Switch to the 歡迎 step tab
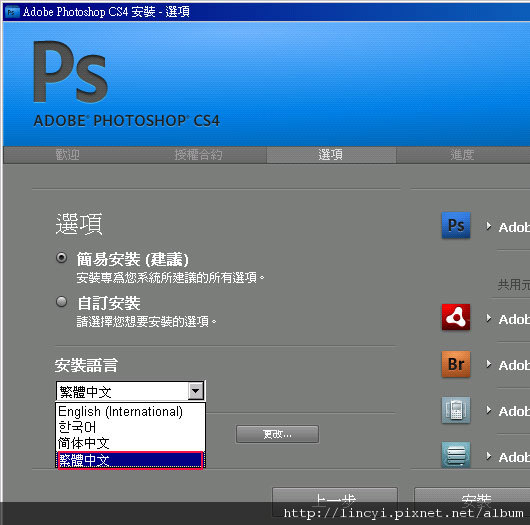This screenshot has width=530, height=525. click(68, 155)
